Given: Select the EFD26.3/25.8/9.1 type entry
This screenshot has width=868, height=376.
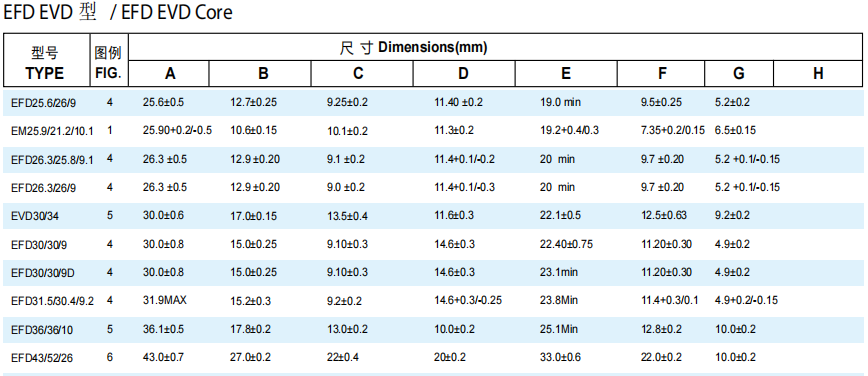Looking at the screenshot, I should (52, 160).
